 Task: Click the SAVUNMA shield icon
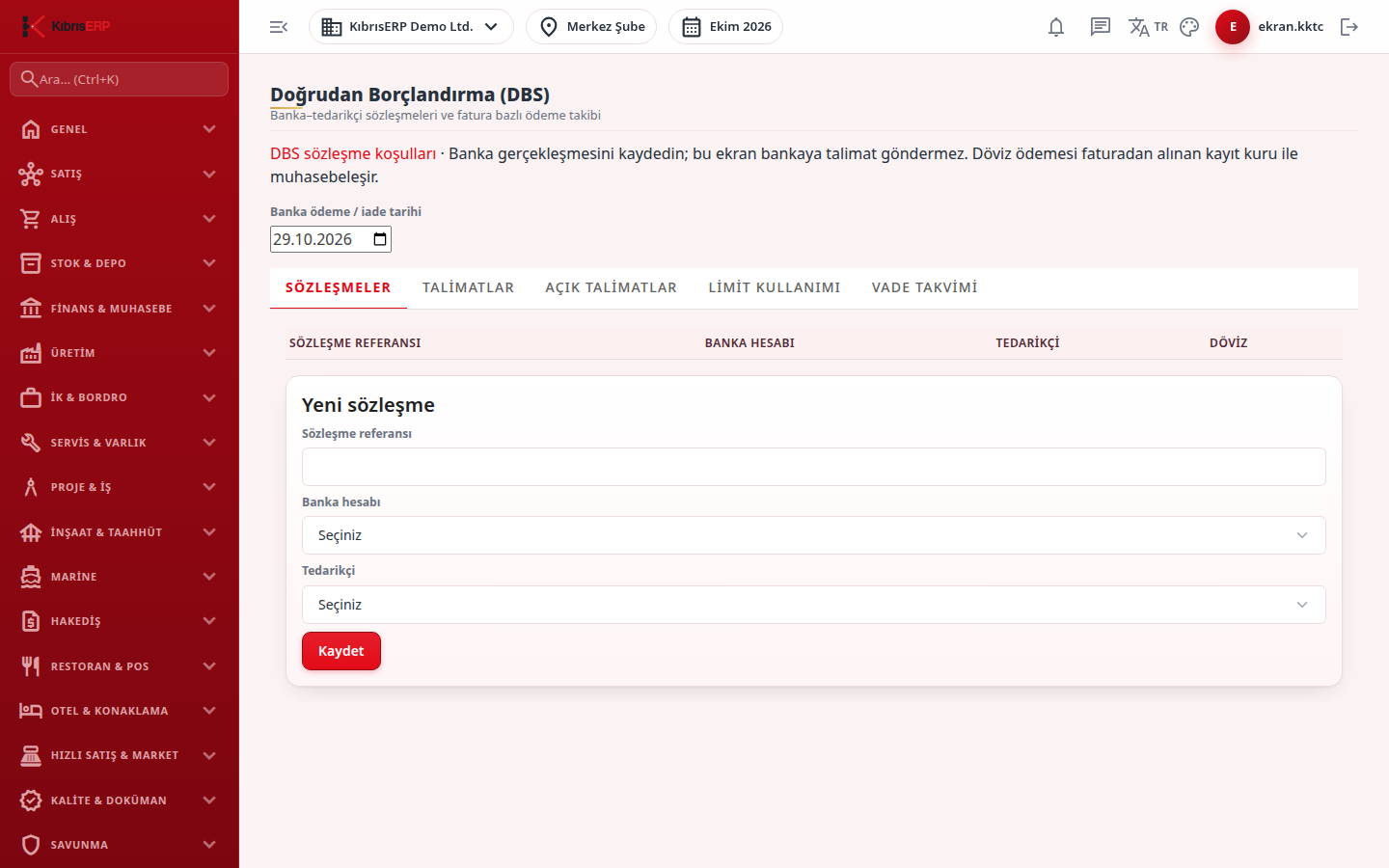coord(31,845)
